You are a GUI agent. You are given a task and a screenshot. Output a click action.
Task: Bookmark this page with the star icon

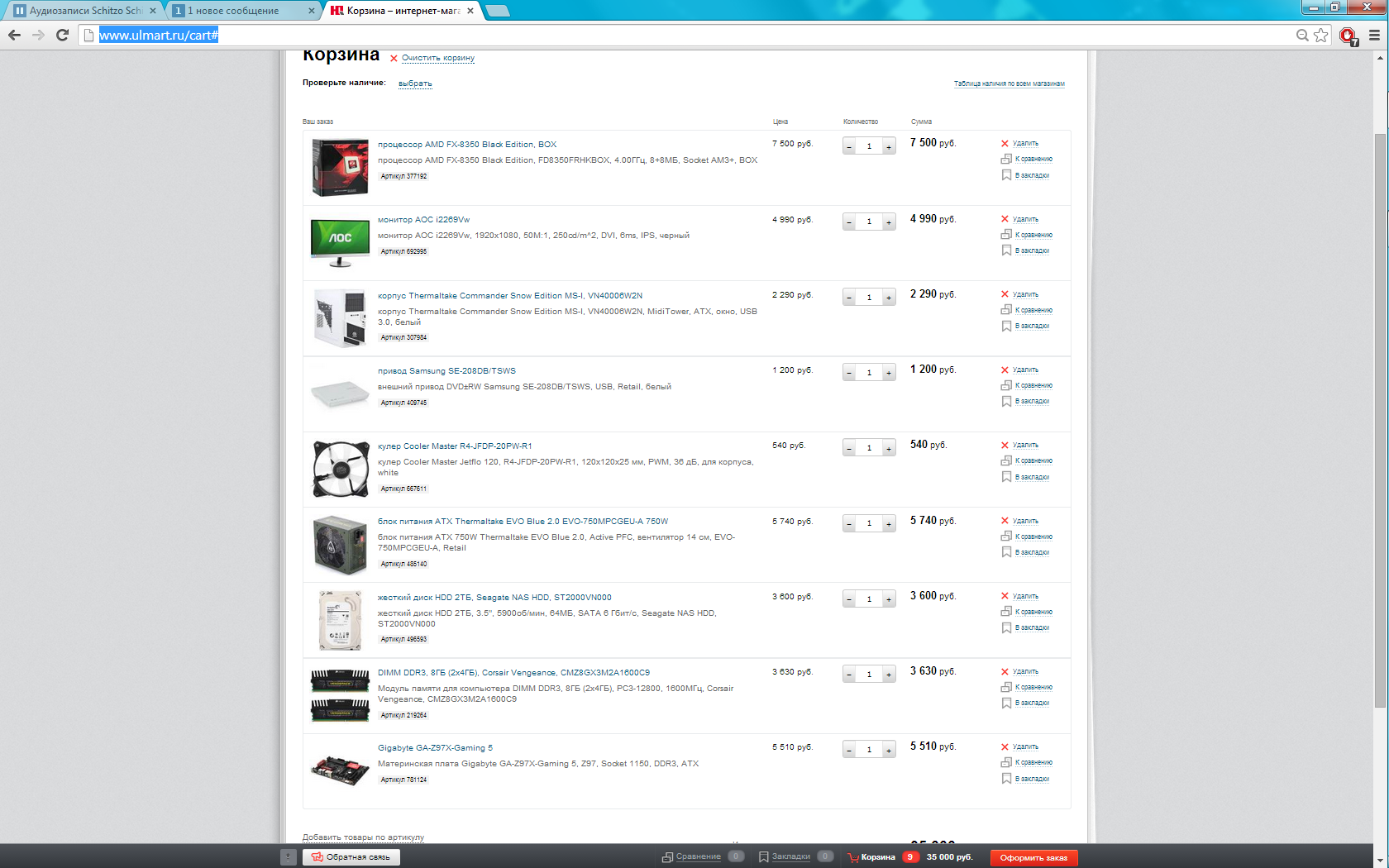coord(1321,35)
